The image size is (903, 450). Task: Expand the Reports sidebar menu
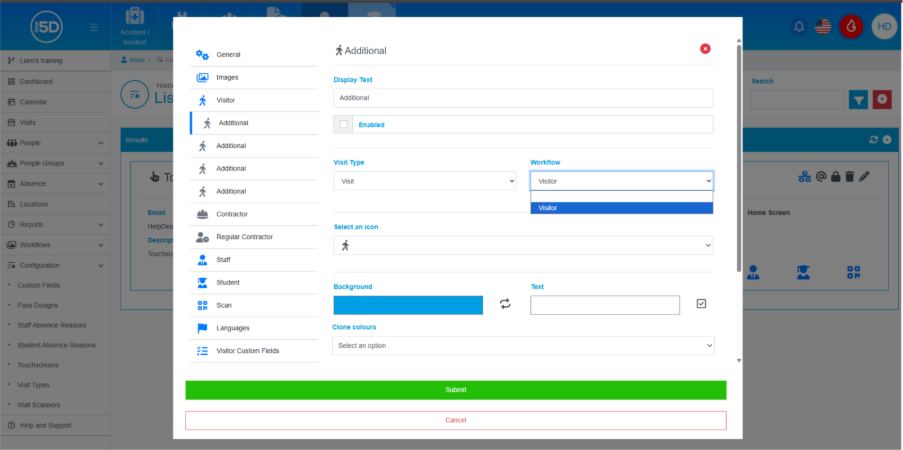click(x=55, y=225)
